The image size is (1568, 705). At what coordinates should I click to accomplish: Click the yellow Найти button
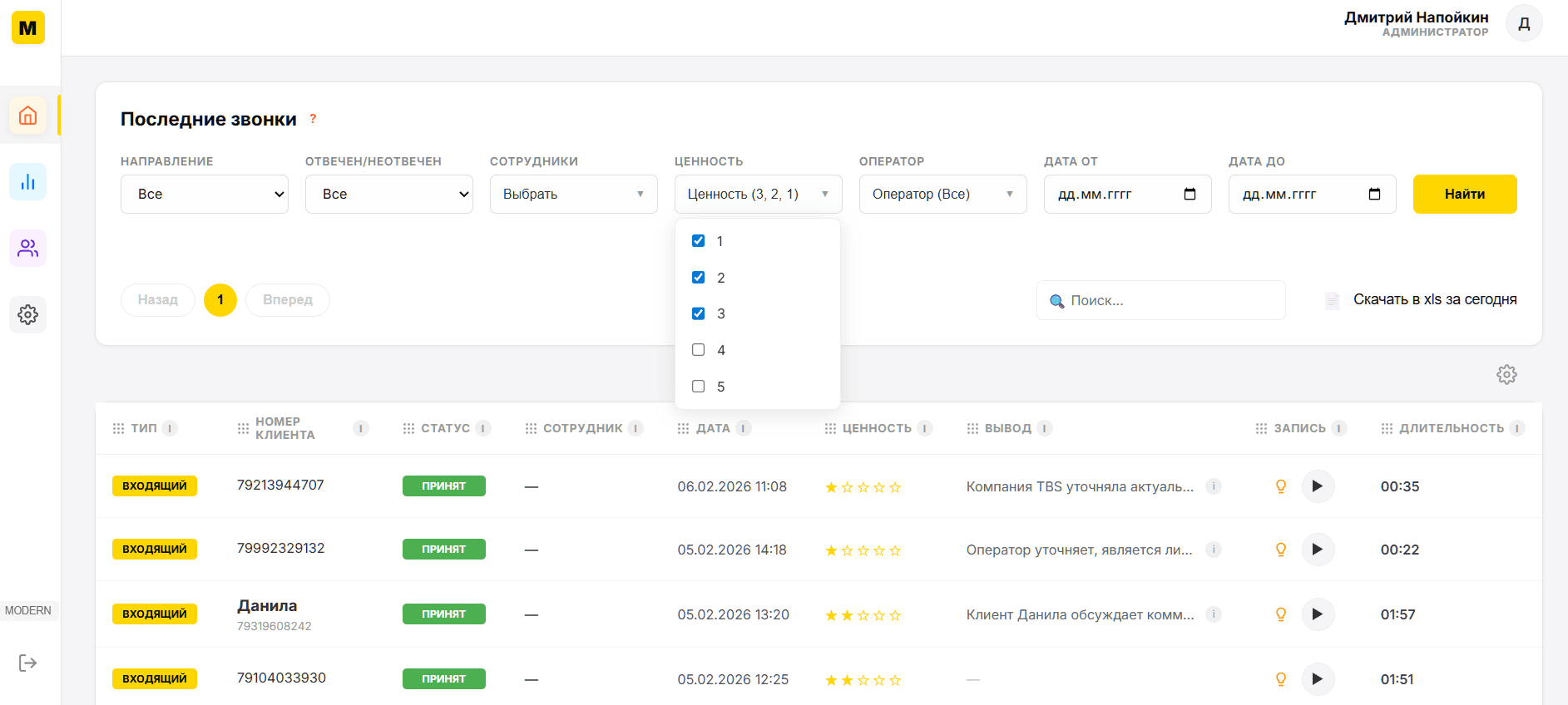coord(1464,195)
